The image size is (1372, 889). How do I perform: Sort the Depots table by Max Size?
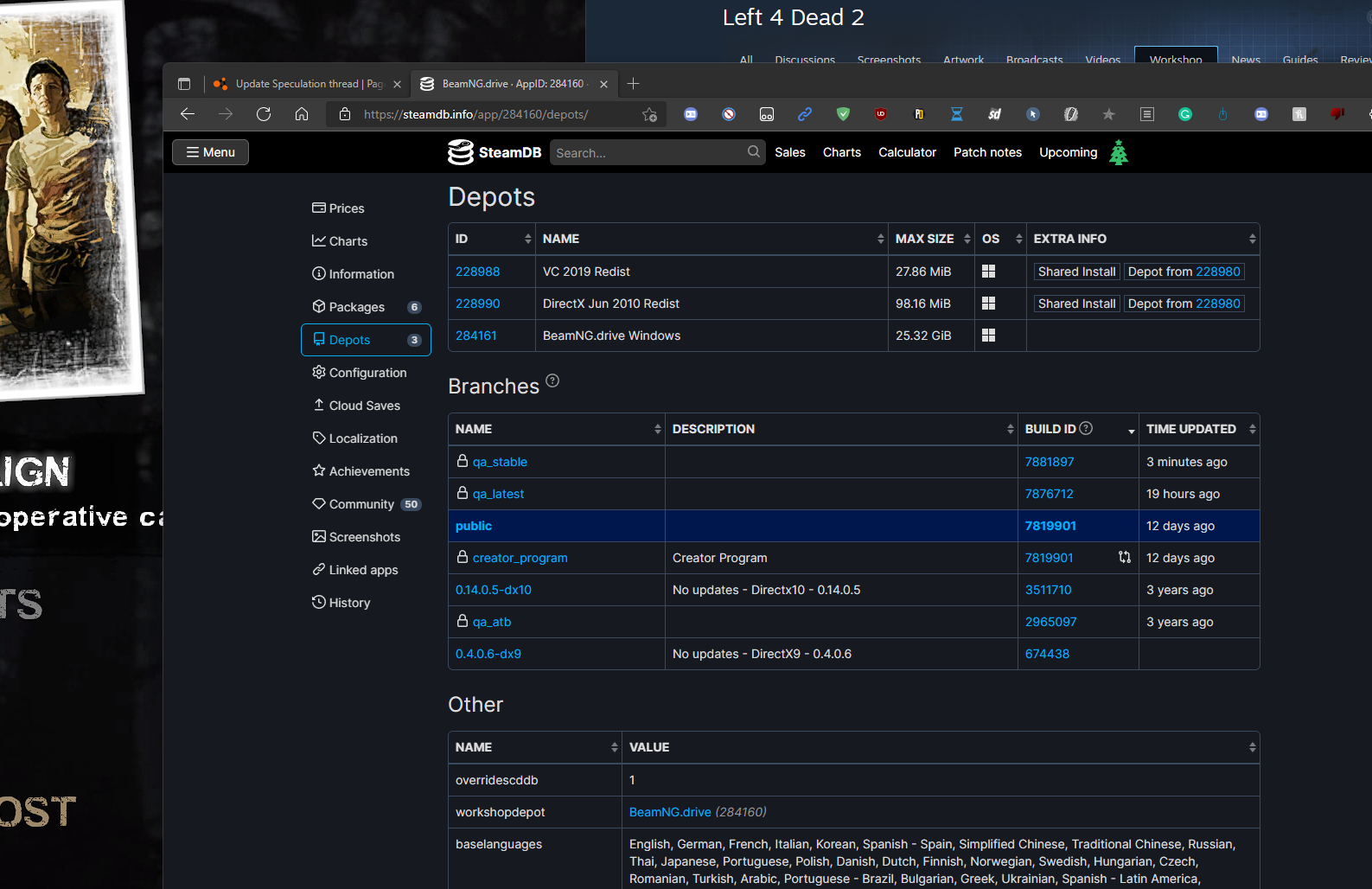pyautogui.click(x=931, y=239)
